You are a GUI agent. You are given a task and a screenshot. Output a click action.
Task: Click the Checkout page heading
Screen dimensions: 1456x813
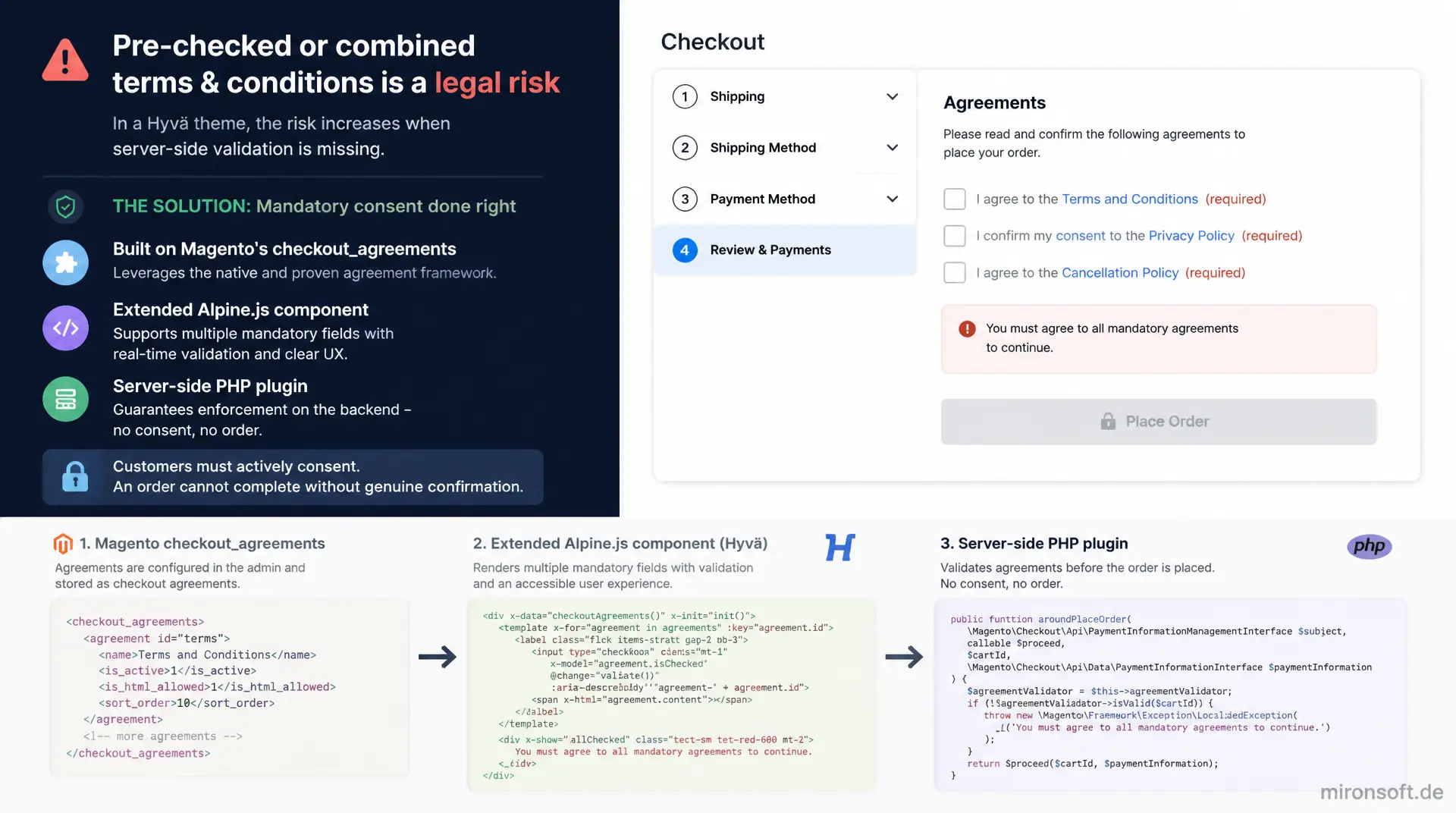[712, 42]
